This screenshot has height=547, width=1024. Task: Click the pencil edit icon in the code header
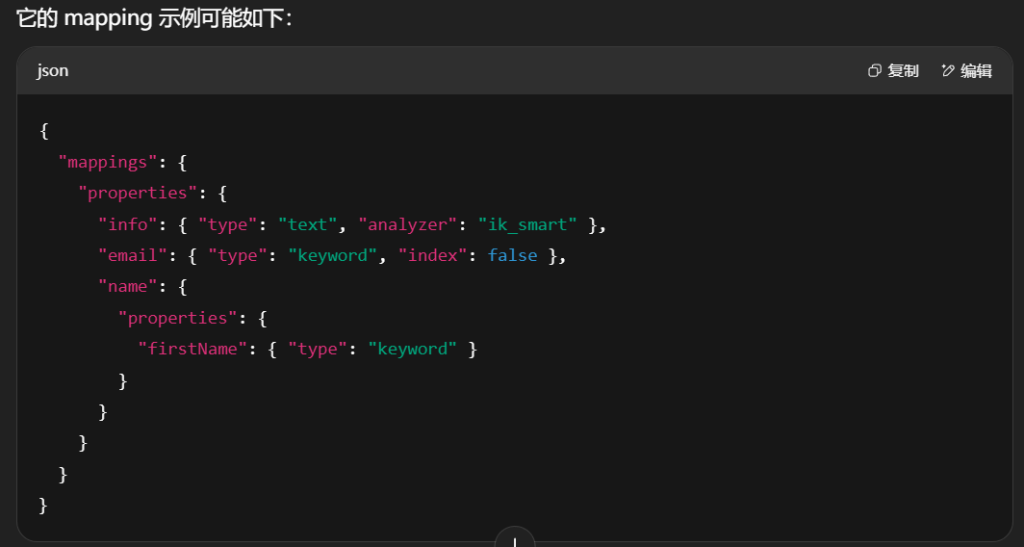(x=947, y=71)
